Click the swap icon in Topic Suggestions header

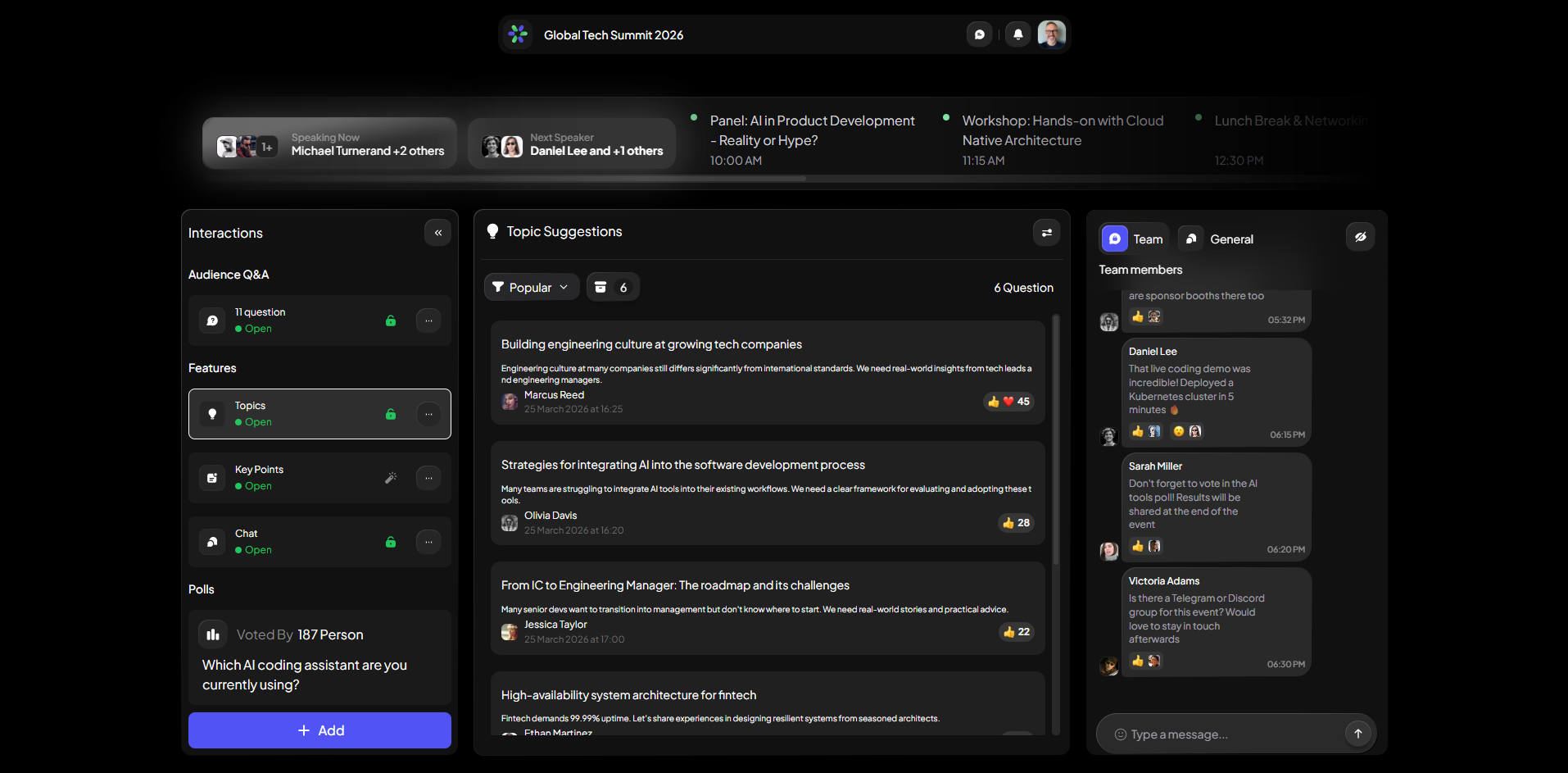(x=1046, y=233)
